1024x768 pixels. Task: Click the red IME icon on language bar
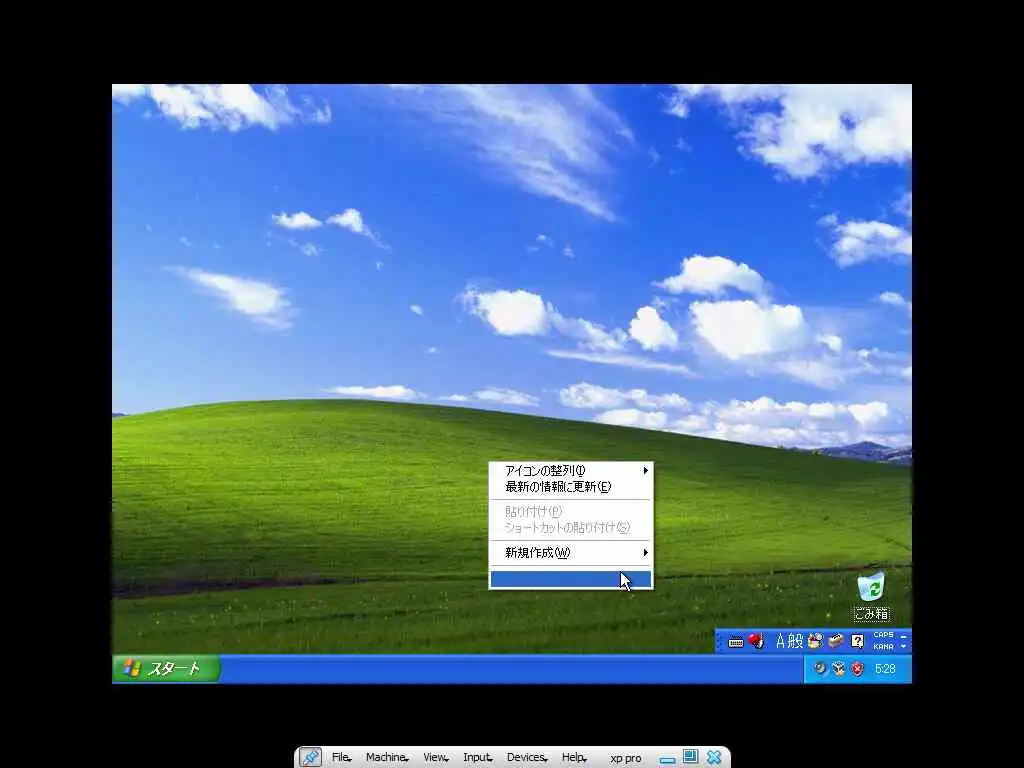[x=756, y=641]
